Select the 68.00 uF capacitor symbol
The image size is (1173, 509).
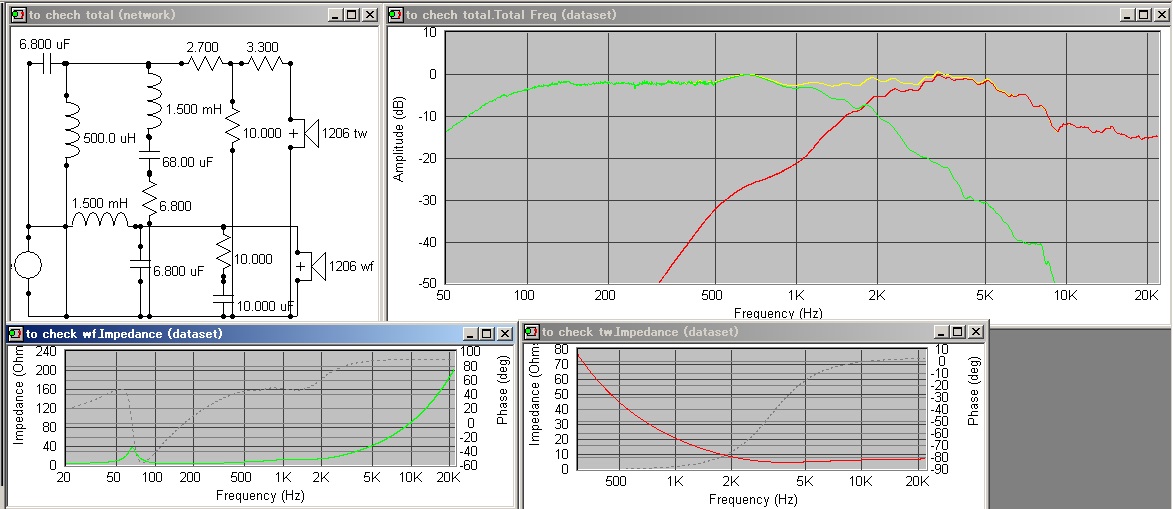point(149,154)
